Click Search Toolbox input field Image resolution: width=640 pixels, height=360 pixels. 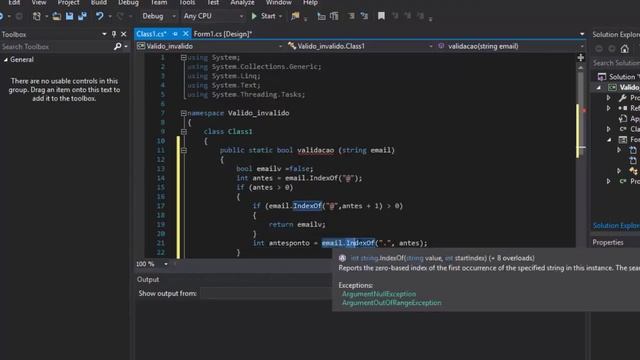pos(56,47)
